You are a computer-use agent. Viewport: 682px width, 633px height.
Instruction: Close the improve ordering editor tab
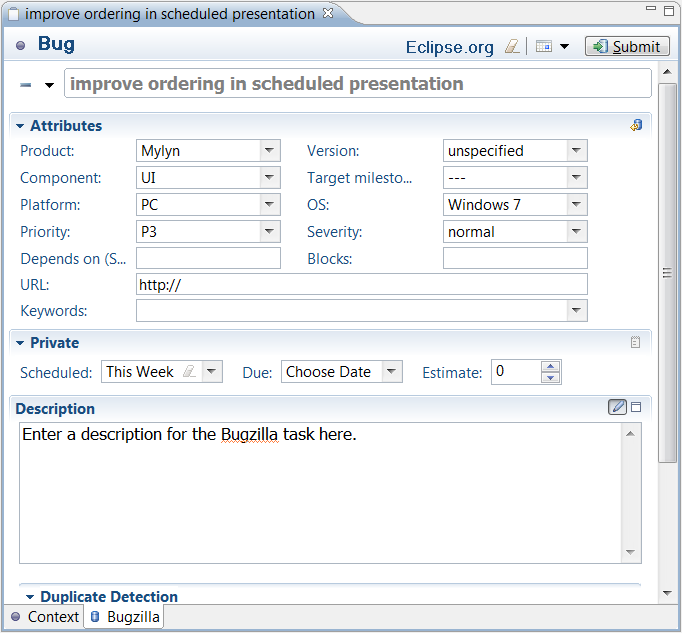[x=328, y=13]
